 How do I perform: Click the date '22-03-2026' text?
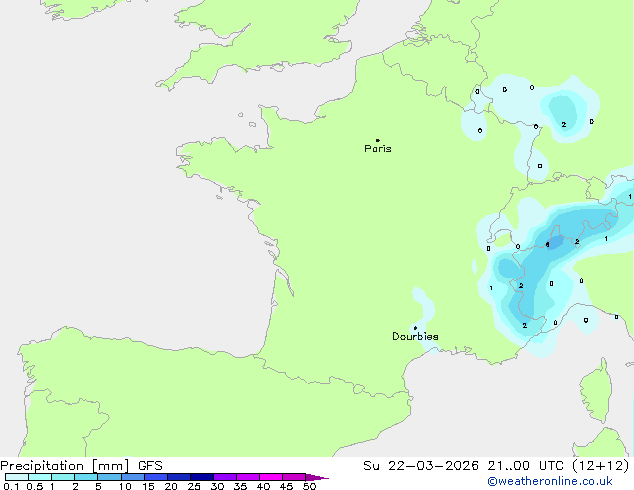pyautogui.click(x=433, y=466)
